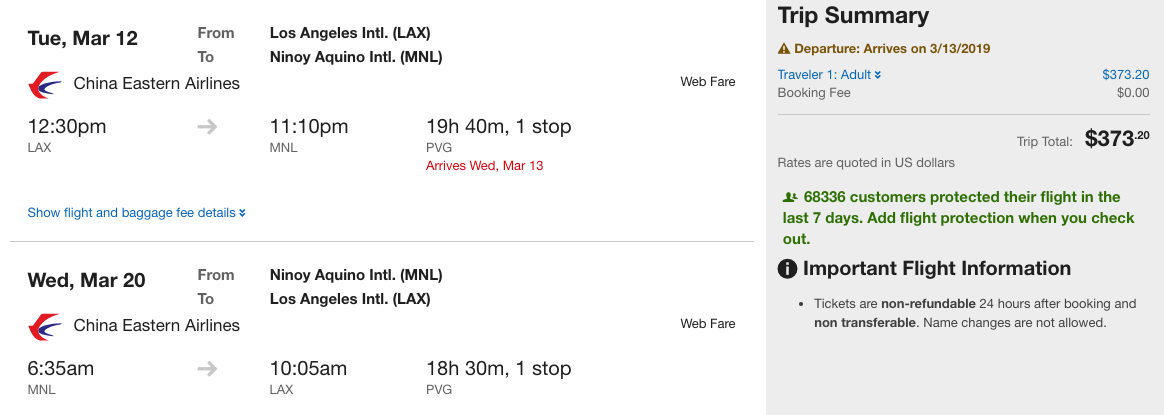Click the Important Flight Information info icon
This screenshot has width=1164, height=415.
(x=788, y=269)
